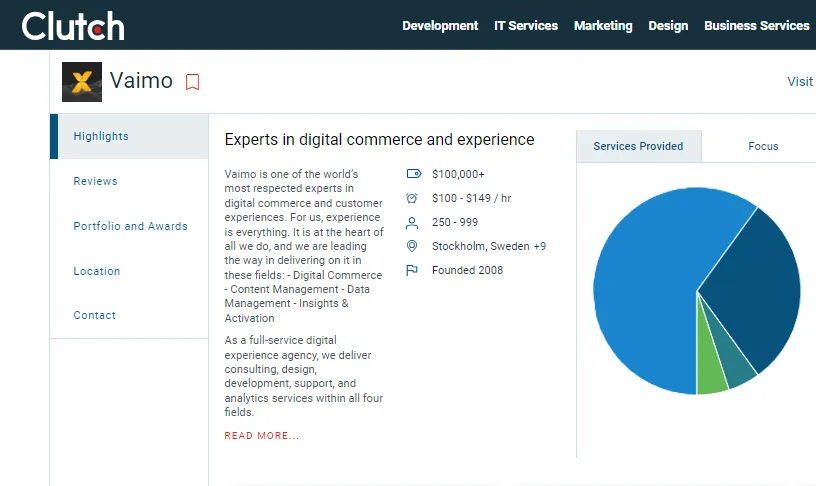Click the Clutch logo

(x=73, y=26)
